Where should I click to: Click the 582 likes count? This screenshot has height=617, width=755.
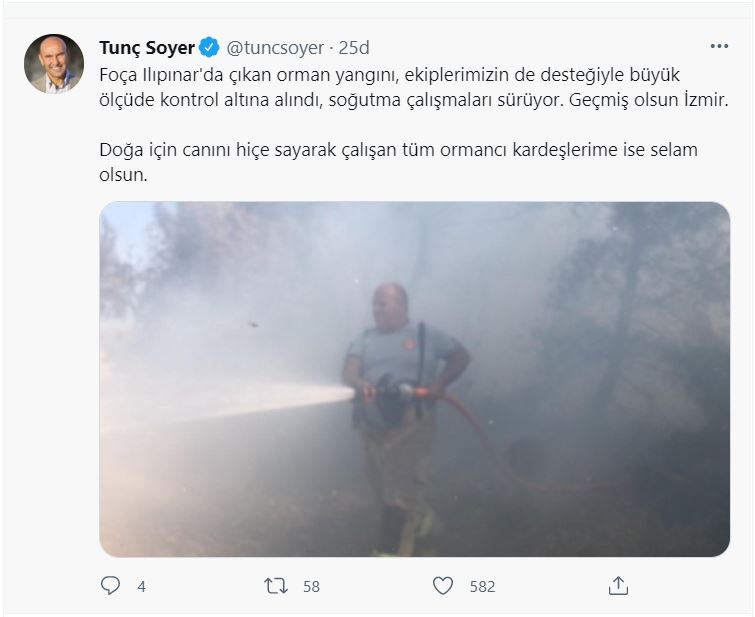(482, 587)
